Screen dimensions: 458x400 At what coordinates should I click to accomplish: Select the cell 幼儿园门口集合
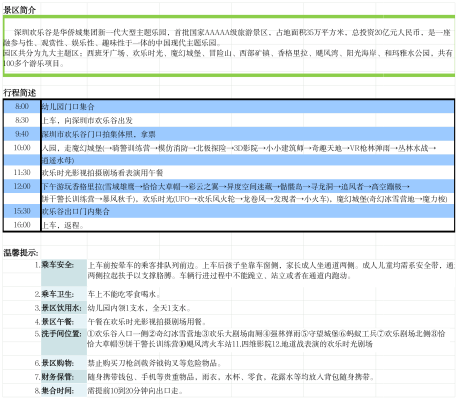[x=248, y=107]
